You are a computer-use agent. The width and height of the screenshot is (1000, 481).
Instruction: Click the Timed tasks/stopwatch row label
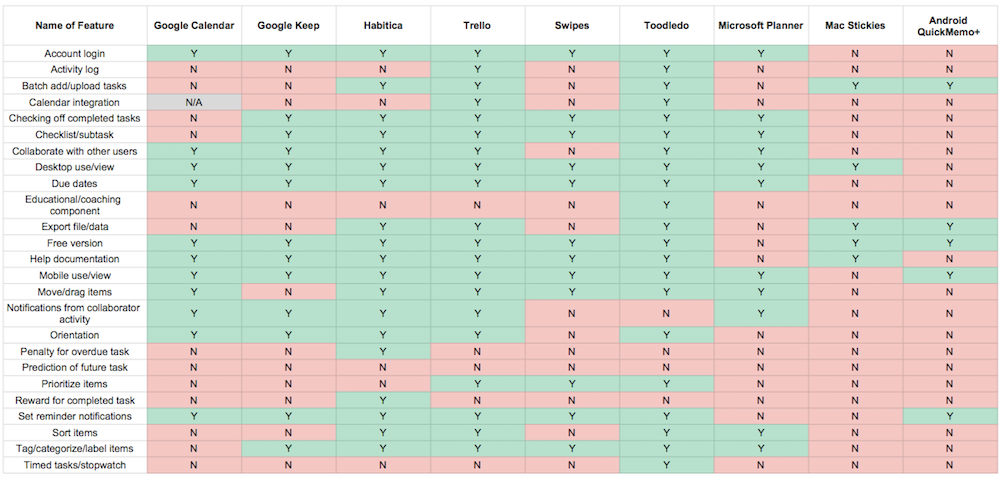[75, 465]
